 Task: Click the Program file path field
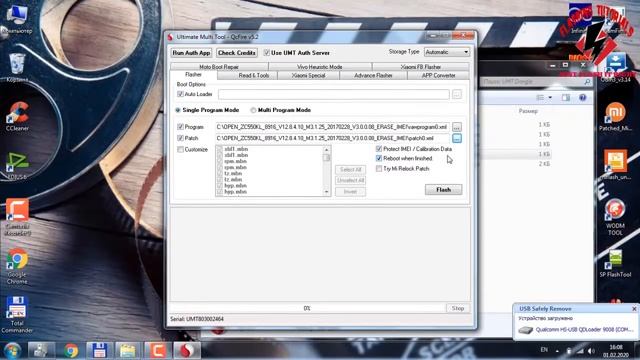point(332,127)
